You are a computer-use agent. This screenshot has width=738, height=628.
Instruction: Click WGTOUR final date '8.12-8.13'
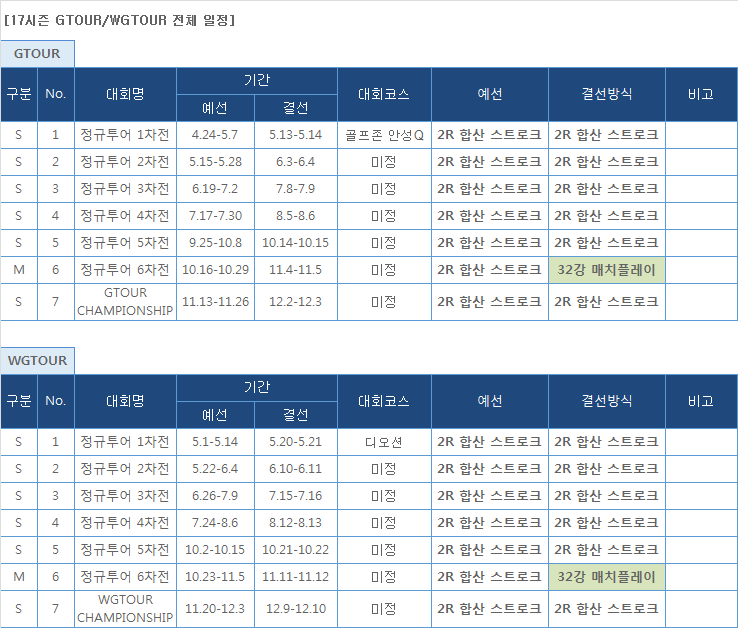[296, 523]
